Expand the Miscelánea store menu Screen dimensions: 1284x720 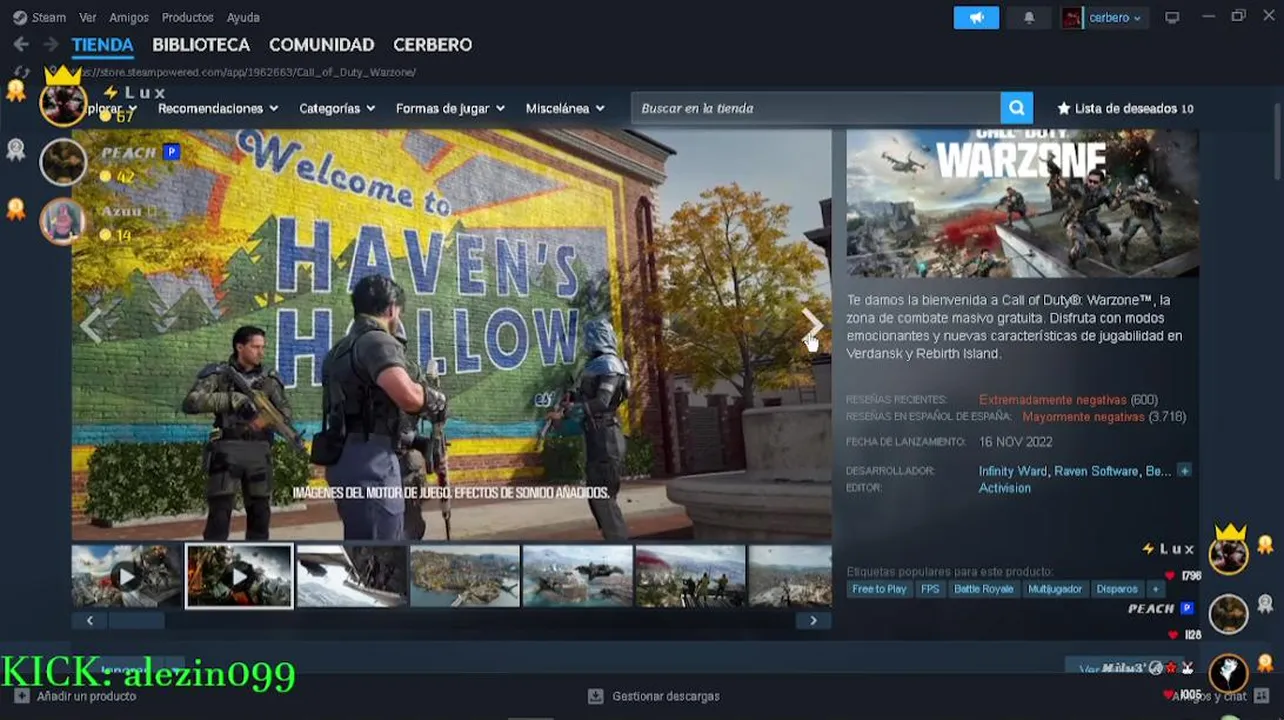(x=565, y=108)
